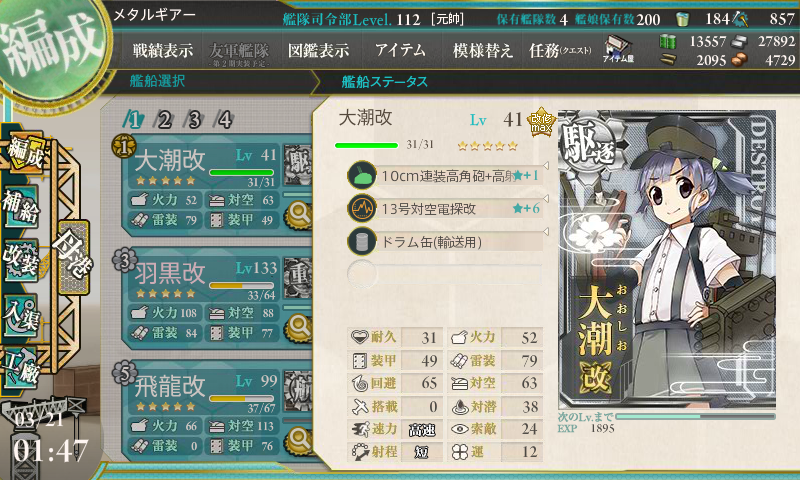Click the 大潮改 destroyer card illustration

click(667, 259)
